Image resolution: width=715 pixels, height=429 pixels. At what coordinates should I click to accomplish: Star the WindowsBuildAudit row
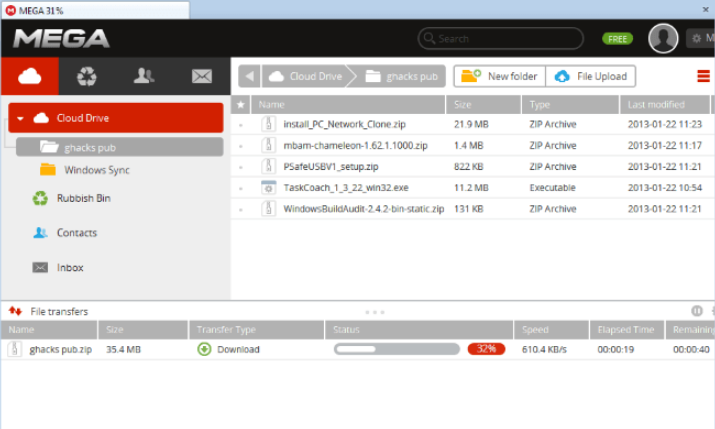tap(241, 209)
